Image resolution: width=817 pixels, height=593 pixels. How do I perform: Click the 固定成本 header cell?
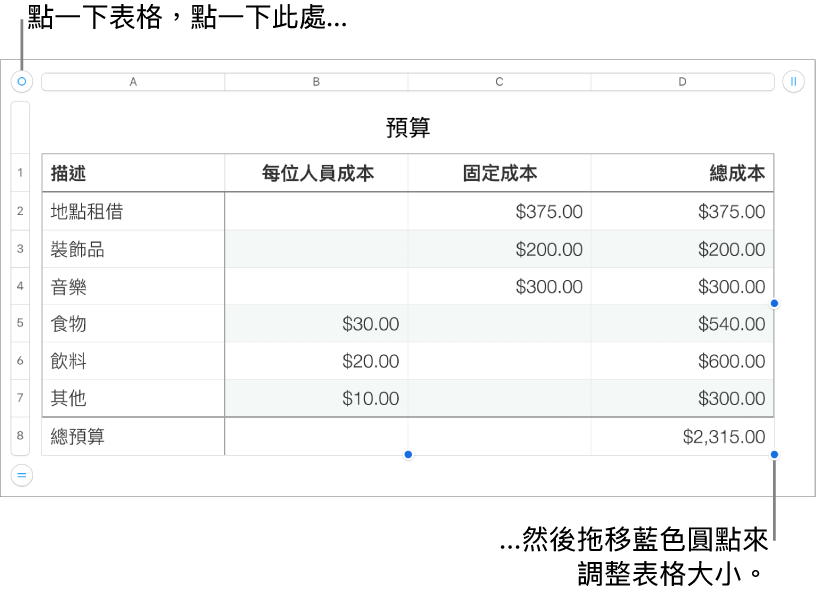[499, 173]
